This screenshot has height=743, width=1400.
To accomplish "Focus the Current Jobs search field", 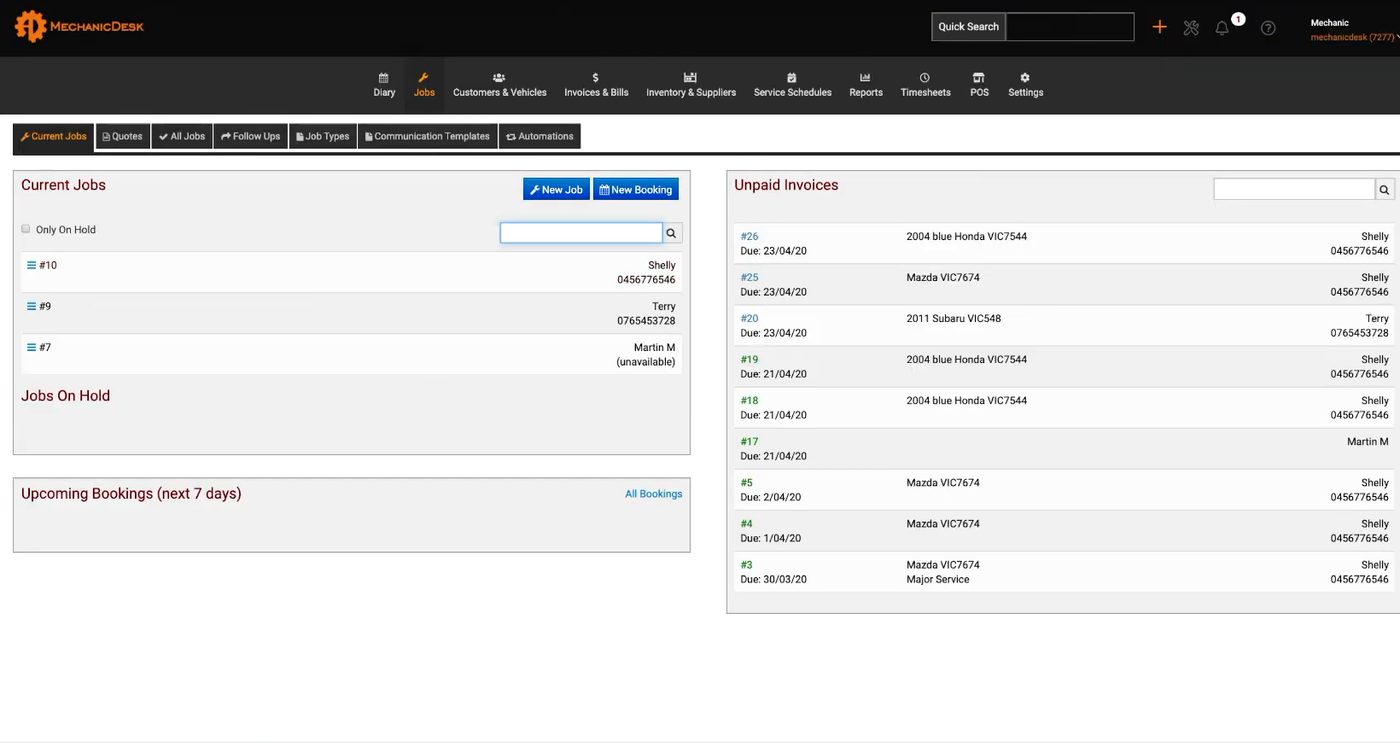I will pos(581,233).
